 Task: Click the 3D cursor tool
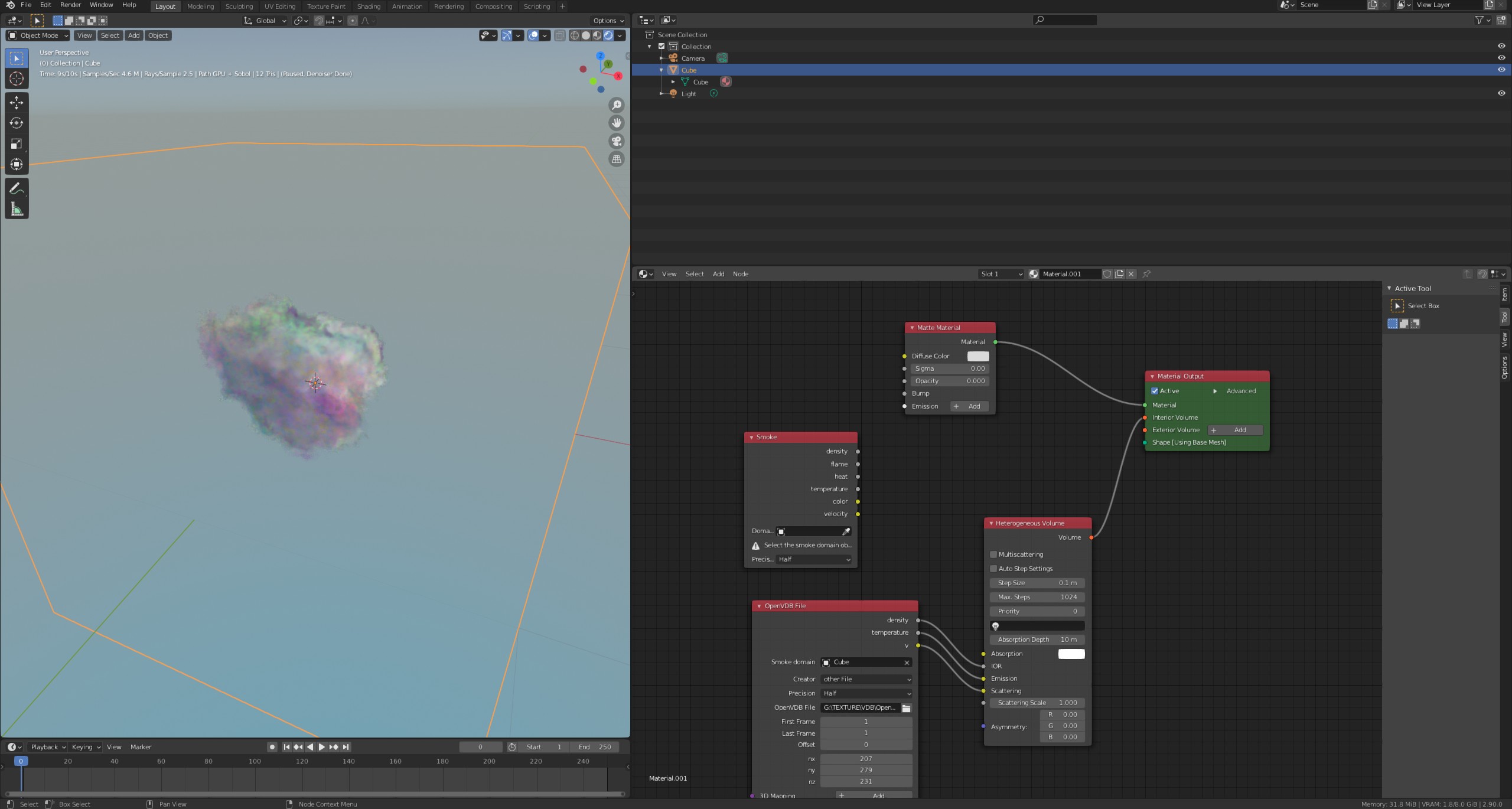(17, 79)
